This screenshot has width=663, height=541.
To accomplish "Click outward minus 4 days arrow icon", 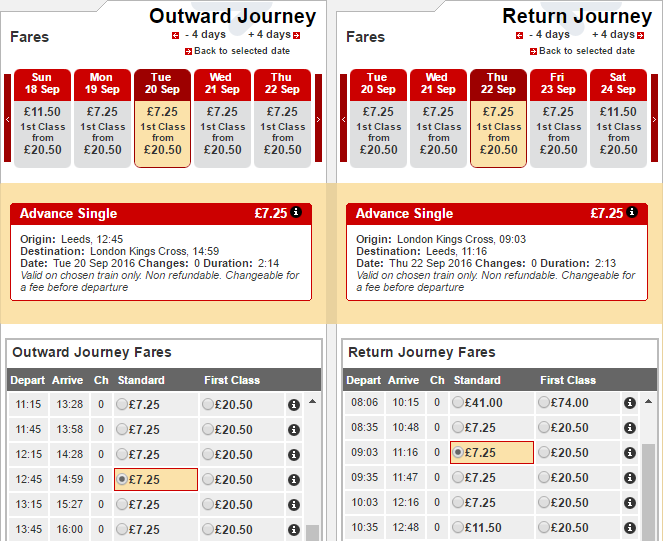I will pos(175,36).
